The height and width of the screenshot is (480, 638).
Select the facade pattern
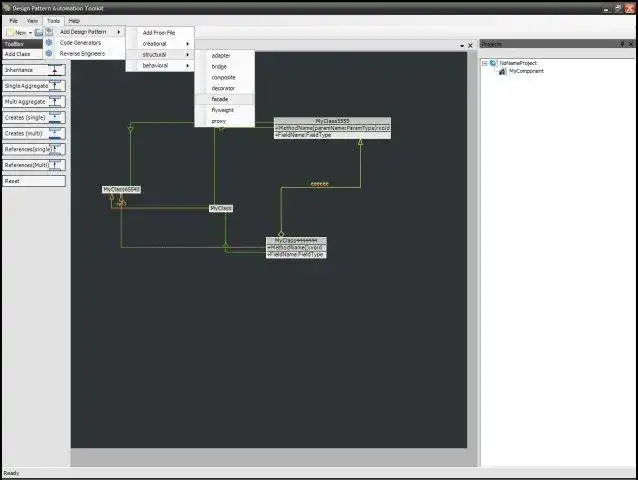pyautogui.click(x=225, y=99)
